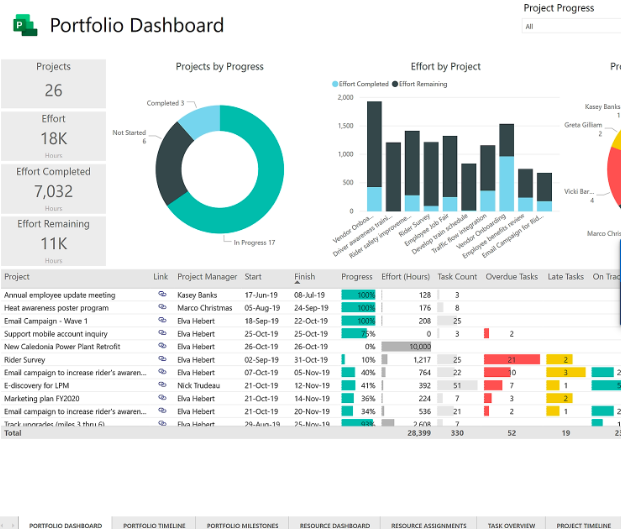The width and height of the screenshot is (621, 529).
Task: Open the Resource Dashboard tab
Action: (336, 524)
